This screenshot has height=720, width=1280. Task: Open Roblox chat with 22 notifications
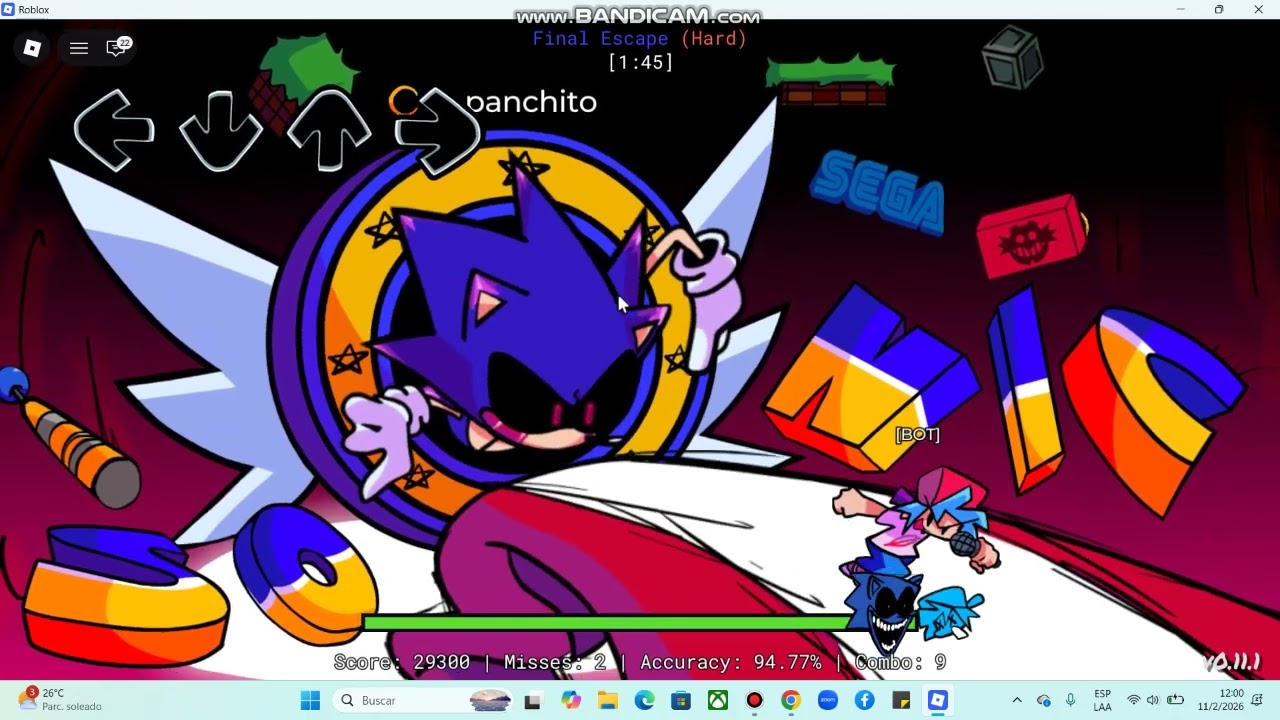point(117,47)
